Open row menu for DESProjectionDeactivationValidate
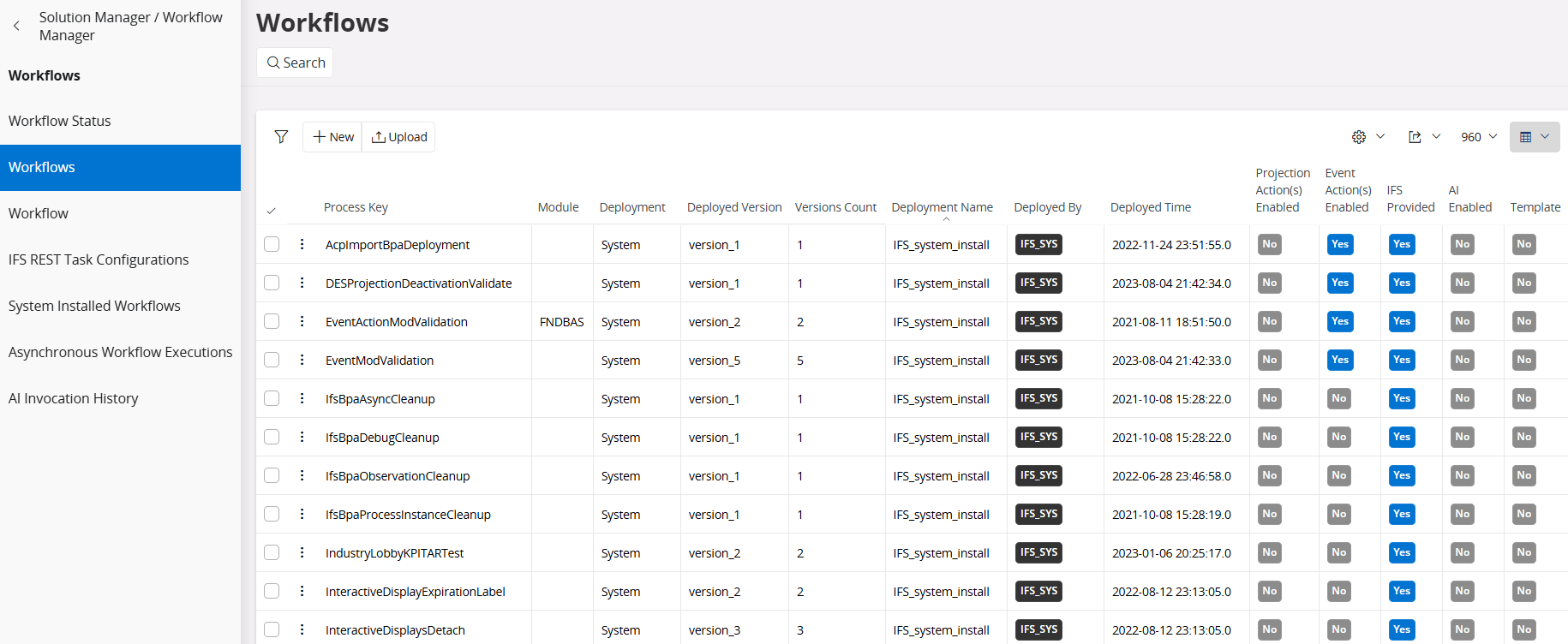This screenshot has height=644, width=1568. (x=302, y=283)
